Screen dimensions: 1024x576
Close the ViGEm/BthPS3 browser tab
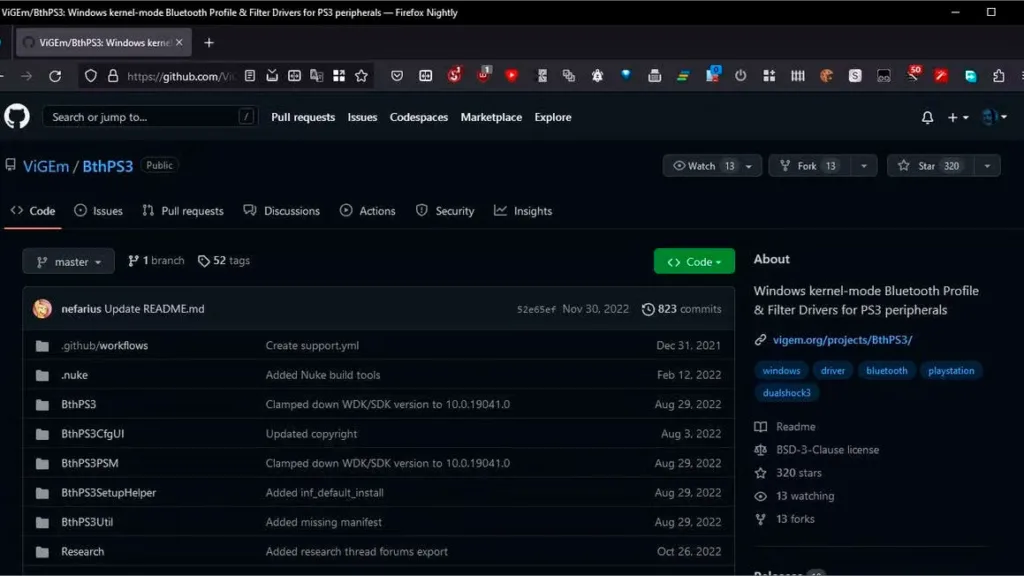tap(179, 42)
